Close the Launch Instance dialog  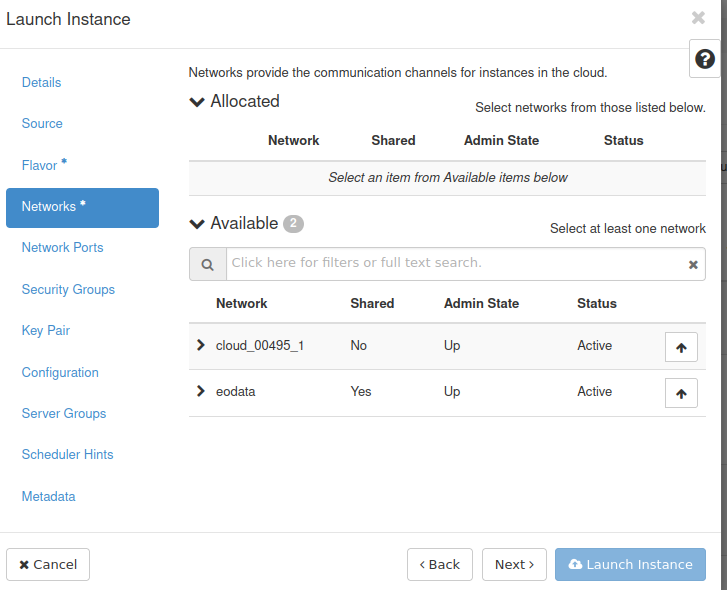(x=698, y=18)
